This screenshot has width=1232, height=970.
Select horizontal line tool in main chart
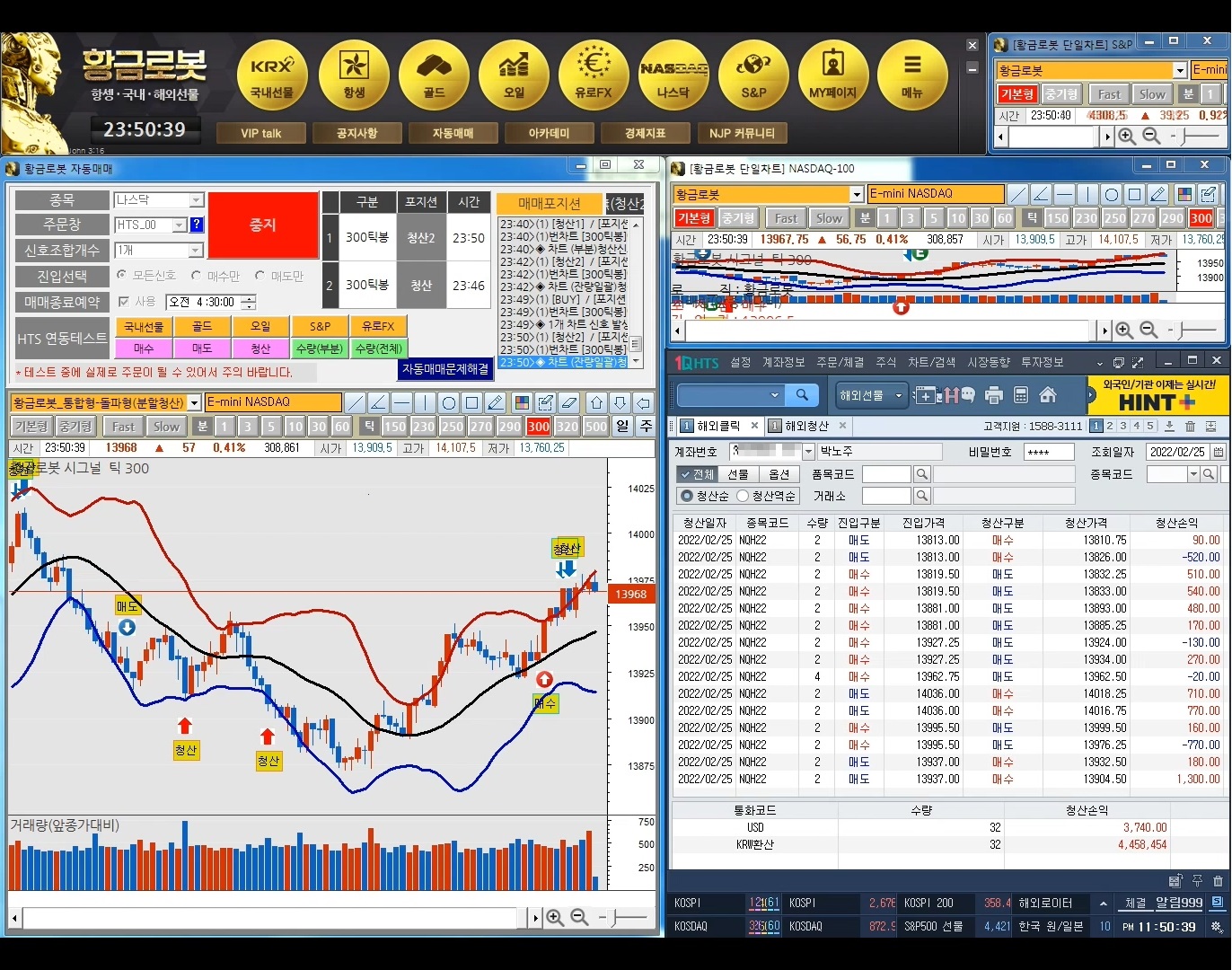tap(402, 402)
